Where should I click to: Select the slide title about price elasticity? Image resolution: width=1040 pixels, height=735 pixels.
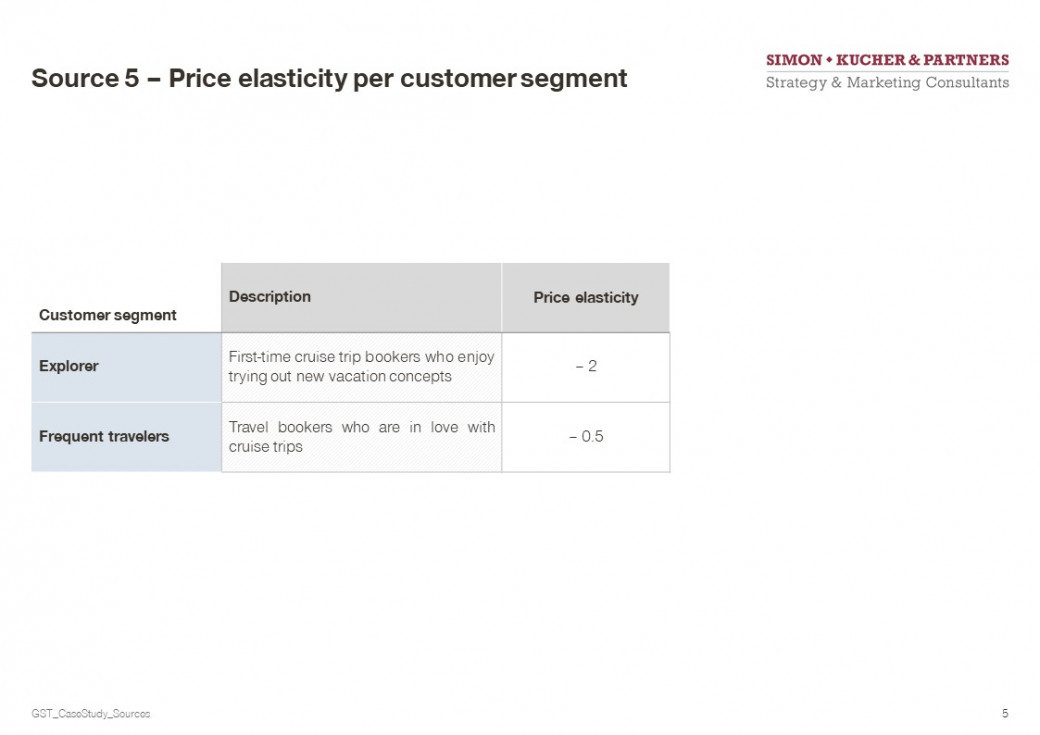tap(329, 78)
